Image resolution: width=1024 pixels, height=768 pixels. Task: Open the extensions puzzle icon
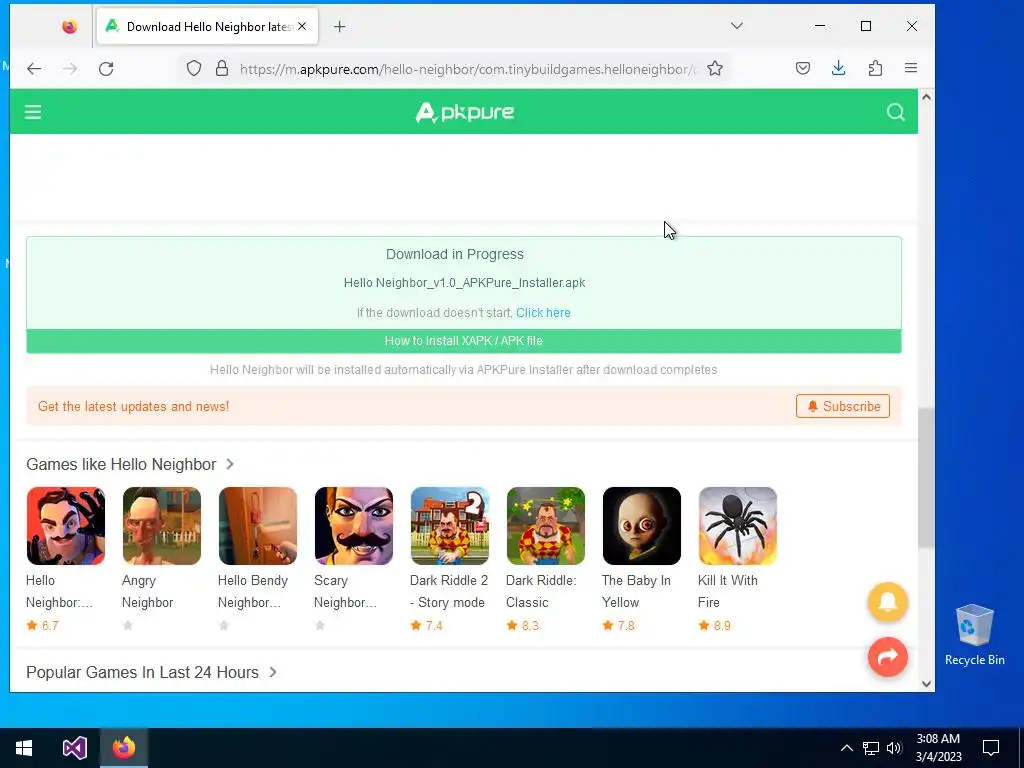point(875,69)
